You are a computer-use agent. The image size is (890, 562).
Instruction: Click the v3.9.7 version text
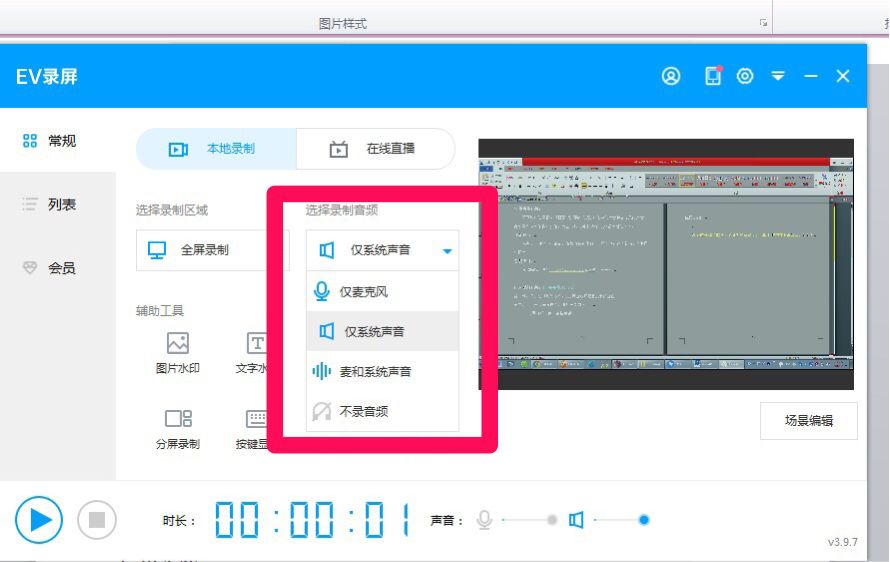842,542
